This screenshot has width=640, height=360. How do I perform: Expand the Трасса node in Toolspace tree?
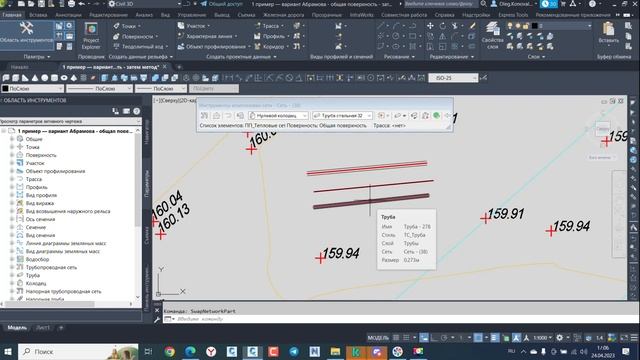pos(12,179)
